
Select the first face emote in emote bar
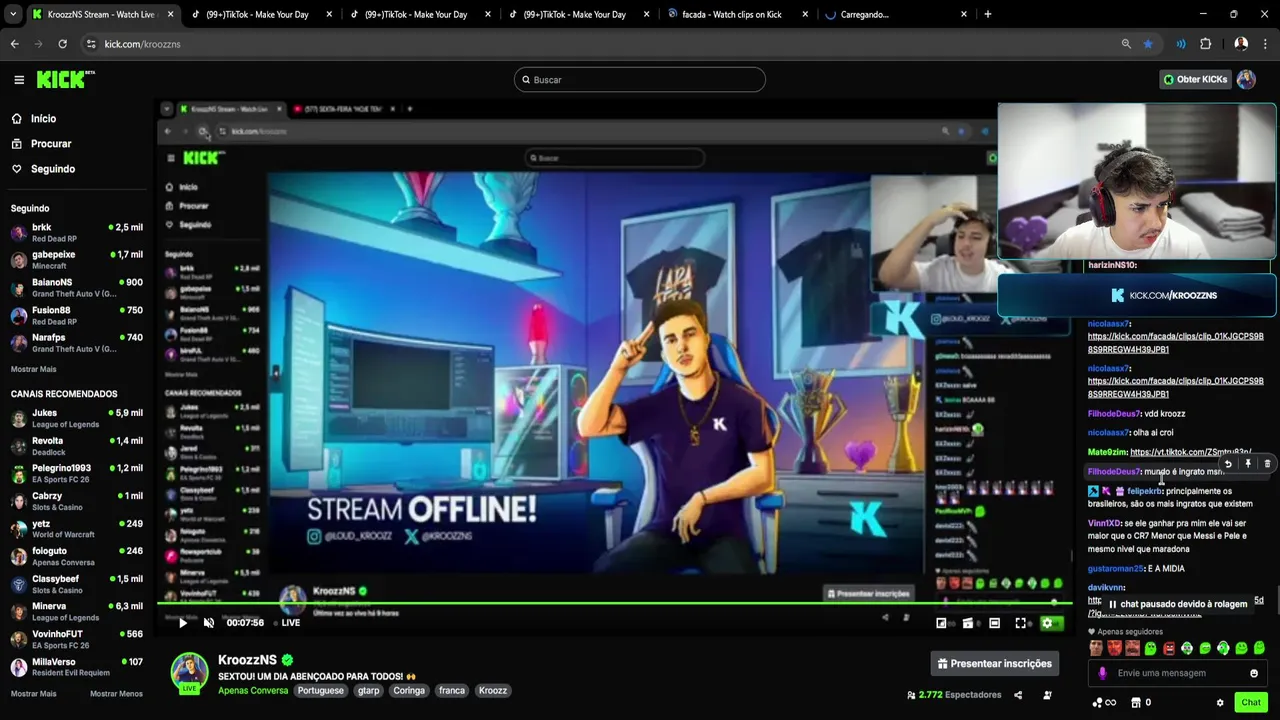point(1096,649)
